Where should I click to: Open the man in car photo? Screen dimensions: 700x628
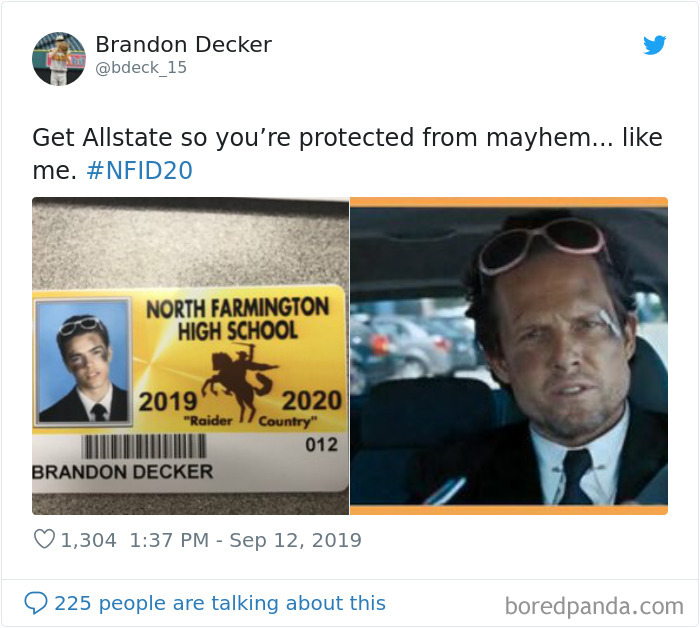pos(509,356)
